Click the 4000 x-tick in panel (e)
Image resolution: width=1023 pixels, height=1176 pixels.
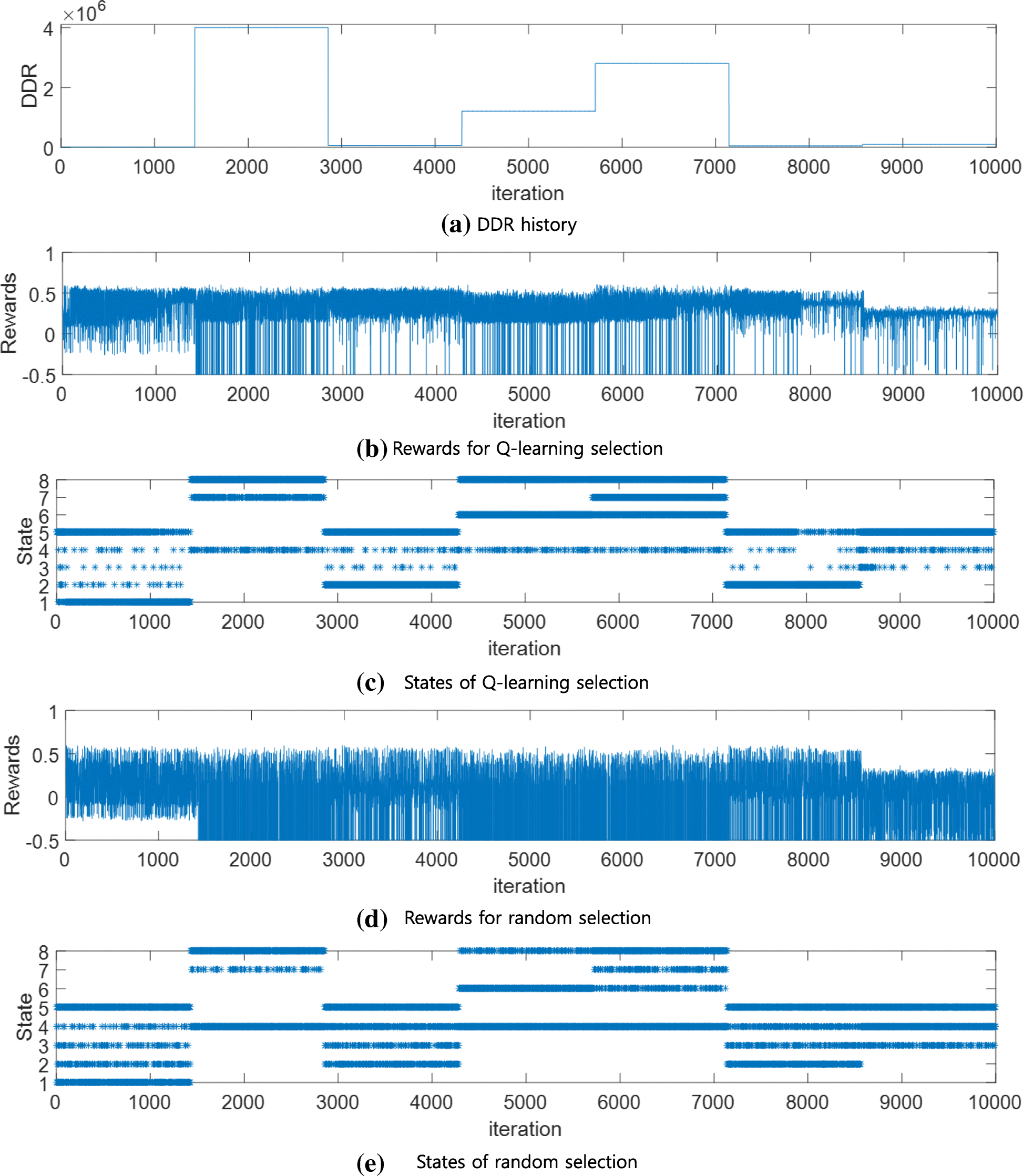(431, 1102)
